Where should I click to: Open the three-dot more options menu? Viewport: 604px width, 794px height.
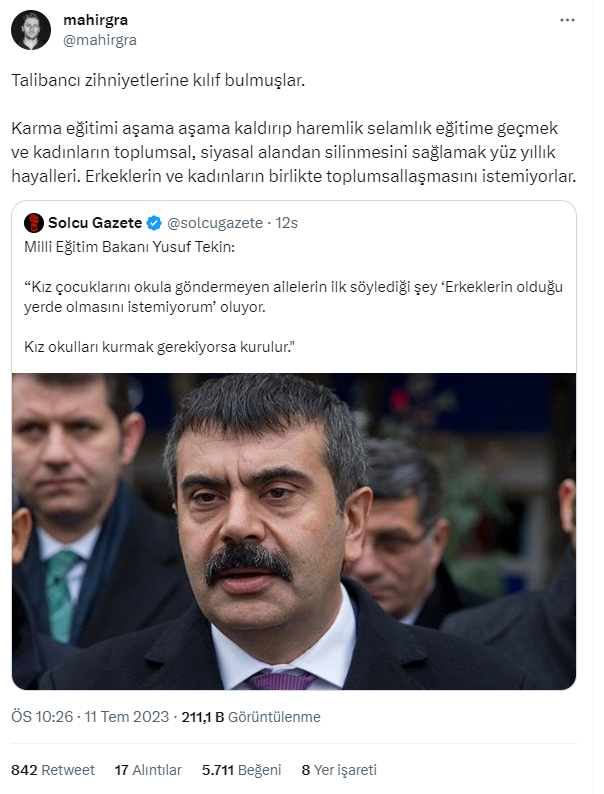click(x=567, y=20)
